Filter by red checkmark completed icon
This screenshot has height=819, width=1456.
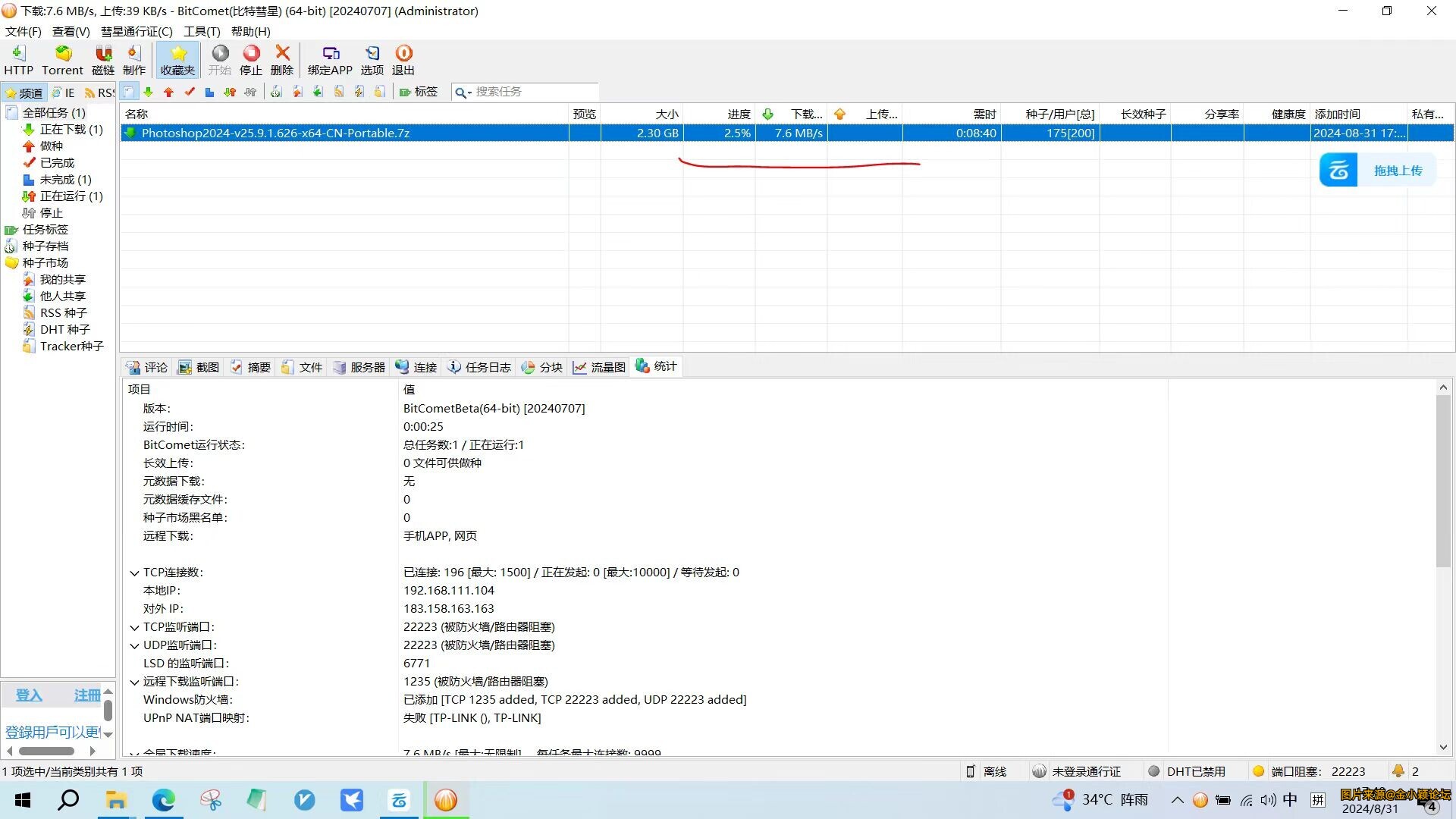(190, 92)
